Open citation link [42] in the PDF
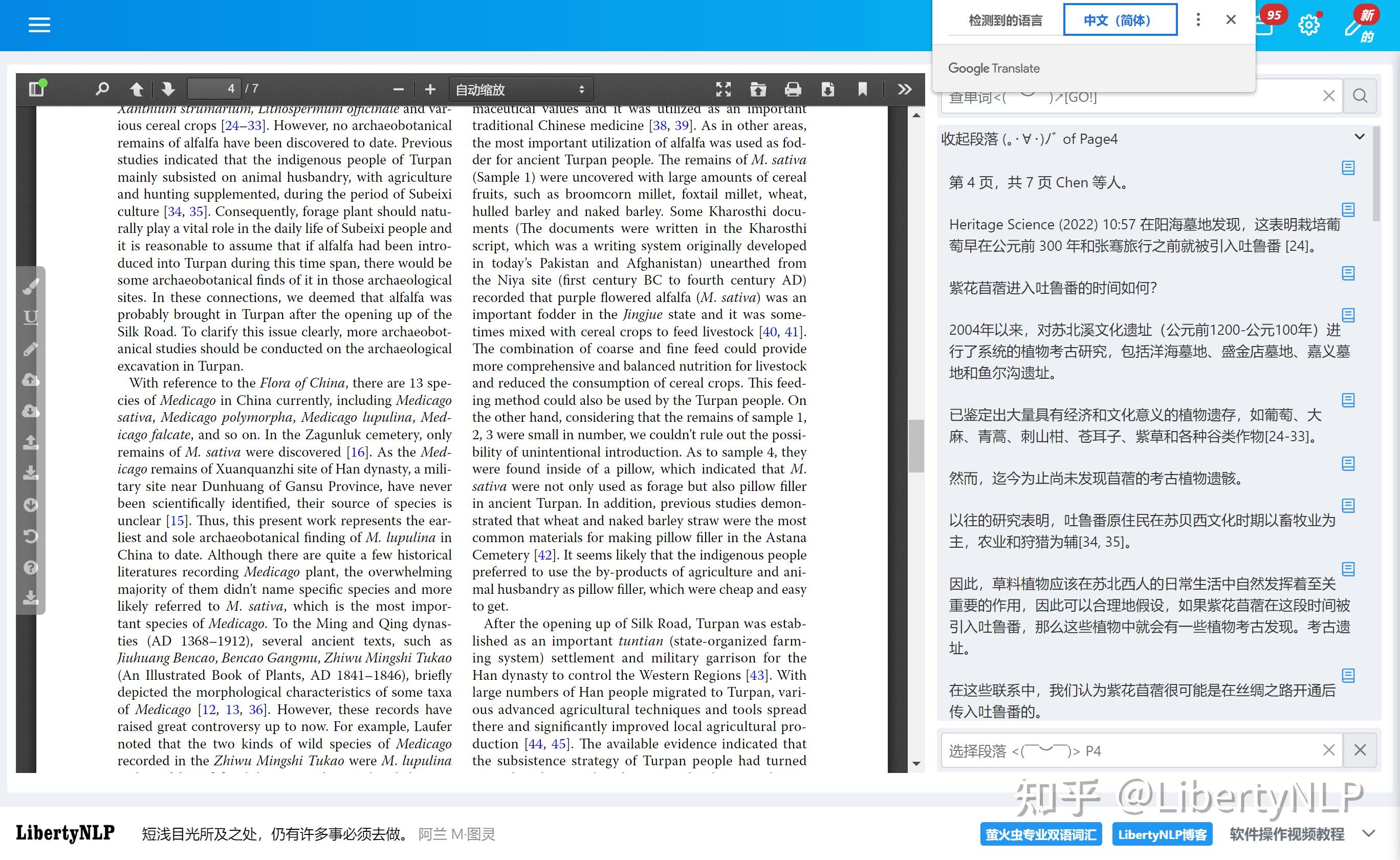 [545, 555]
